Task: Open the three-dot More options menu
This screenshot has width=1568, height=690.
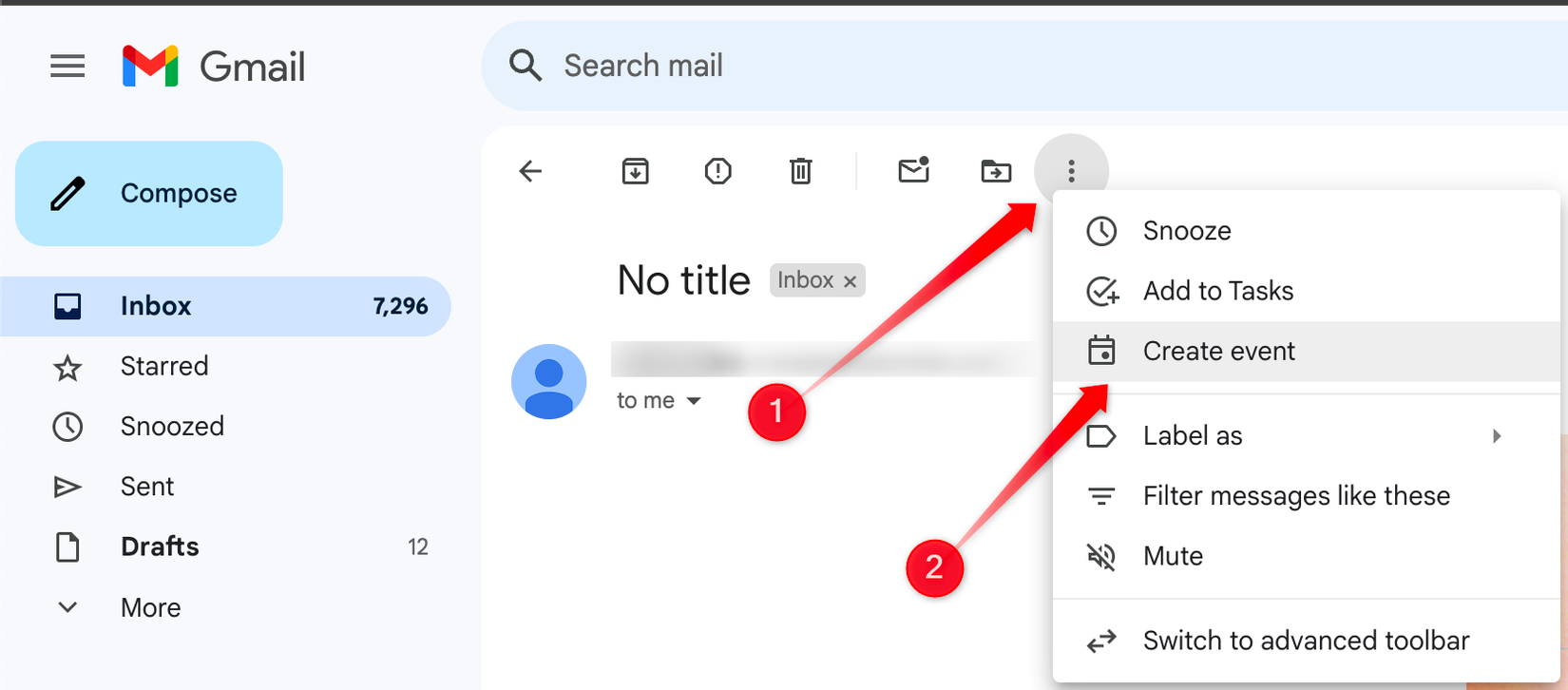Action: [1071, 171]
